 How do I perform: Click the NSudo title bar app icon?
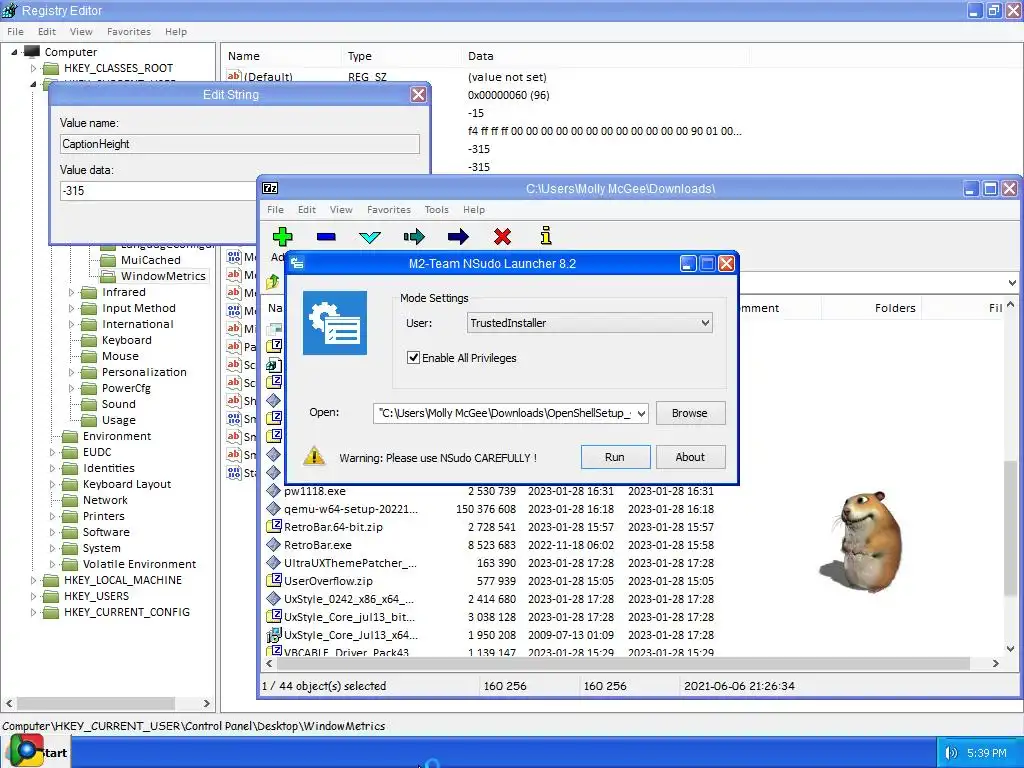pos(297,263)
